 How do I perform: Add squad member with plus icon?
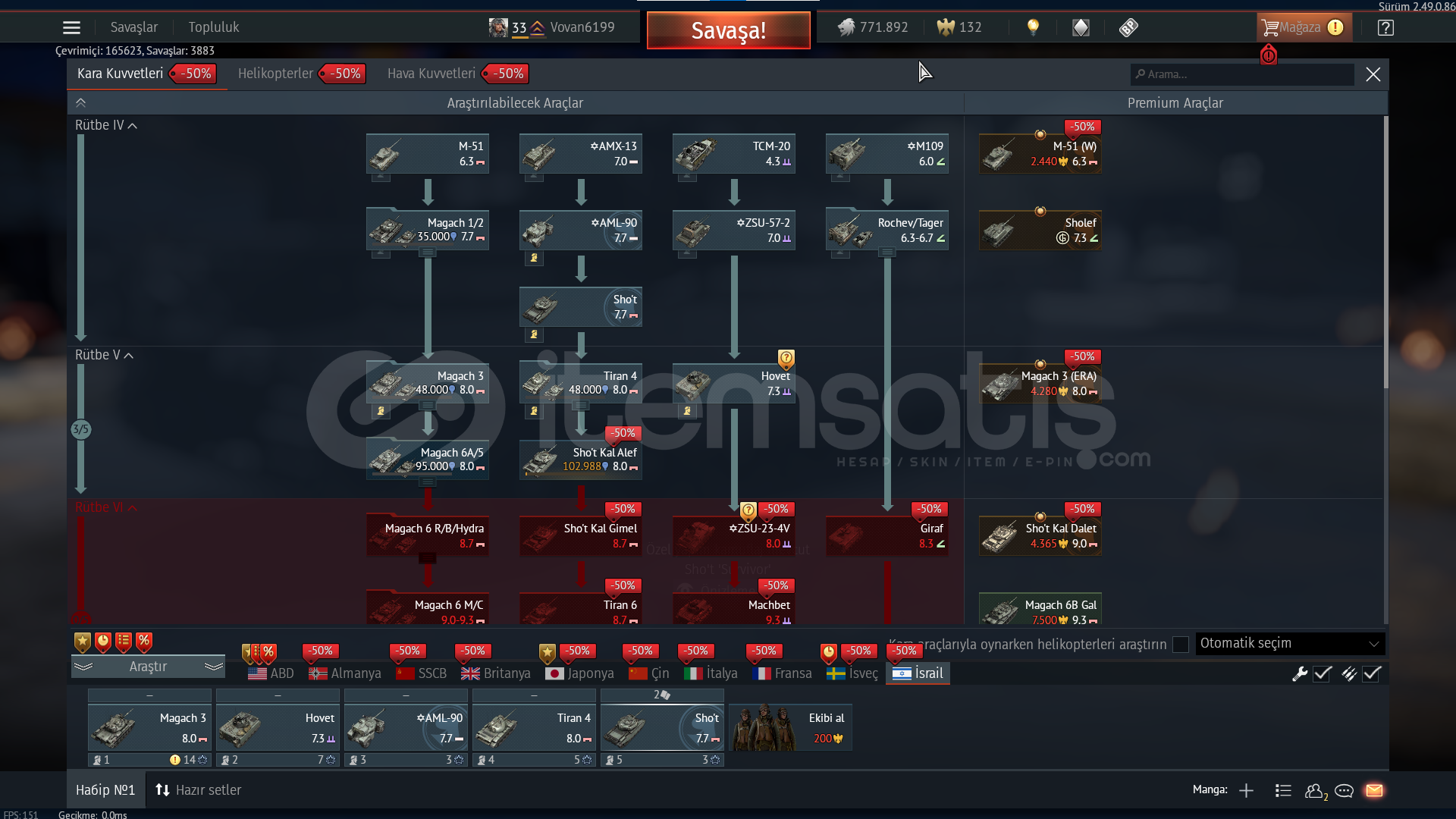(x=1246, y=791)
